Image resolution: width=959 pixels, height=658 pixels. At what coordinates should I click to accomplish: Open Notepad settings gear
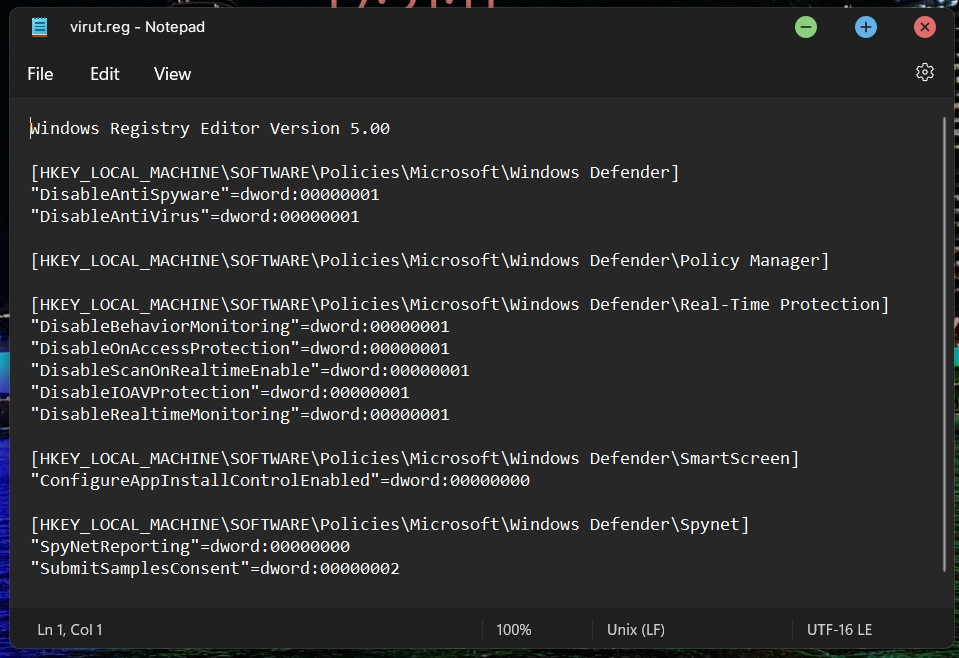pos(925,72)
